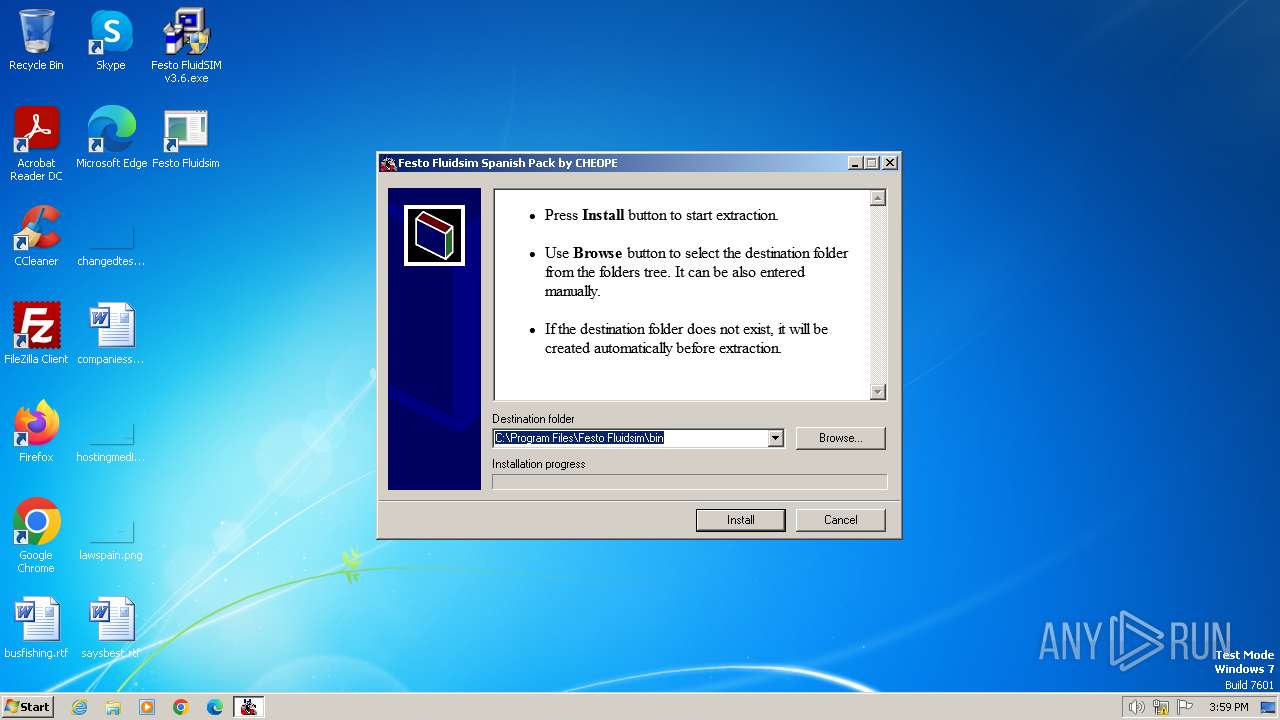Launch the CCleaner desktop shortcut

[x=36, y=236]
